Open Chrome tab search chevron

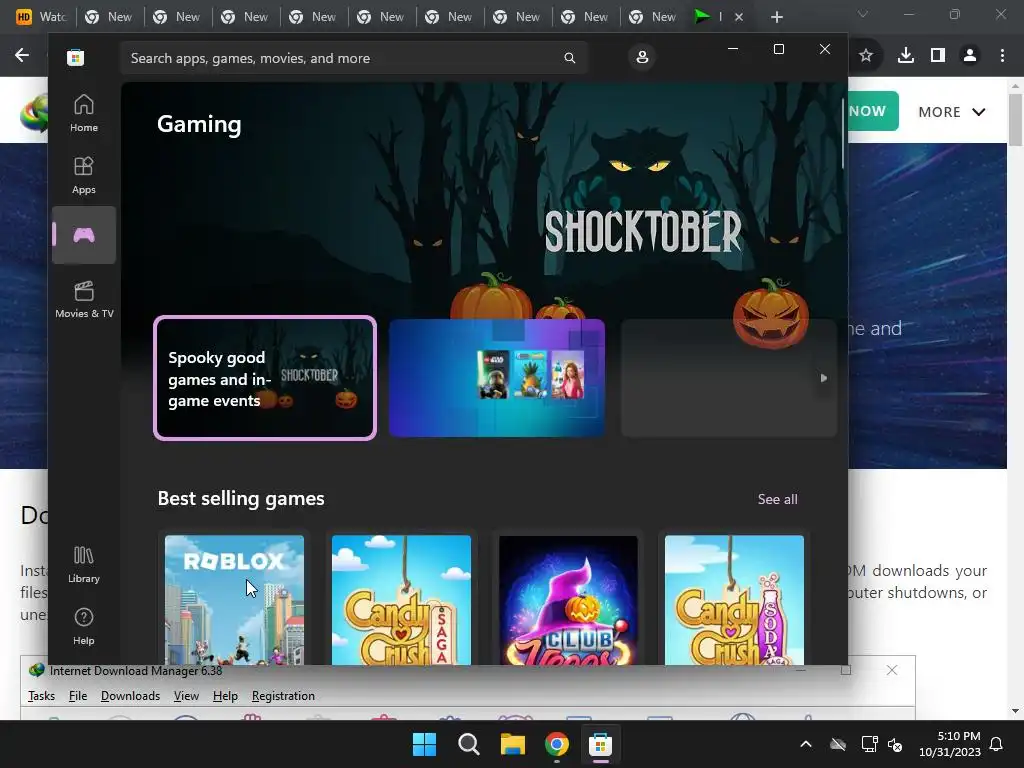click(863, 14)
